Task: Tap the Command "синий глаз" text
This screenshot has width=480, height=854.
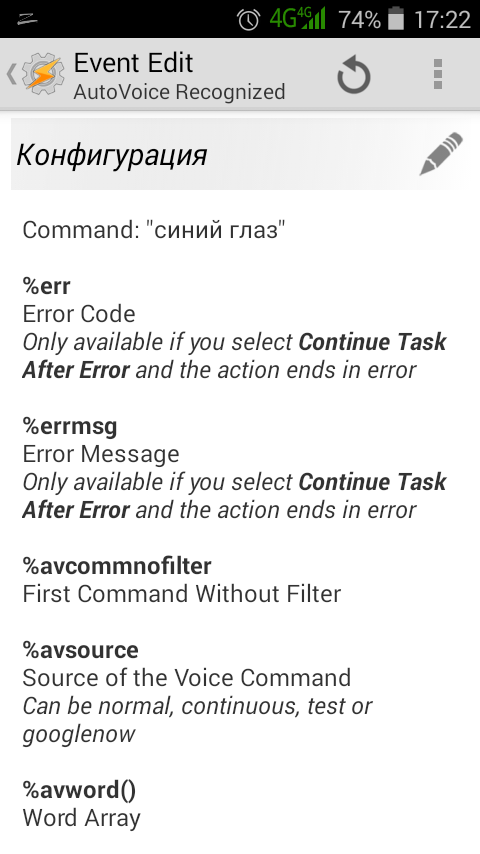Action: point(154,230)
